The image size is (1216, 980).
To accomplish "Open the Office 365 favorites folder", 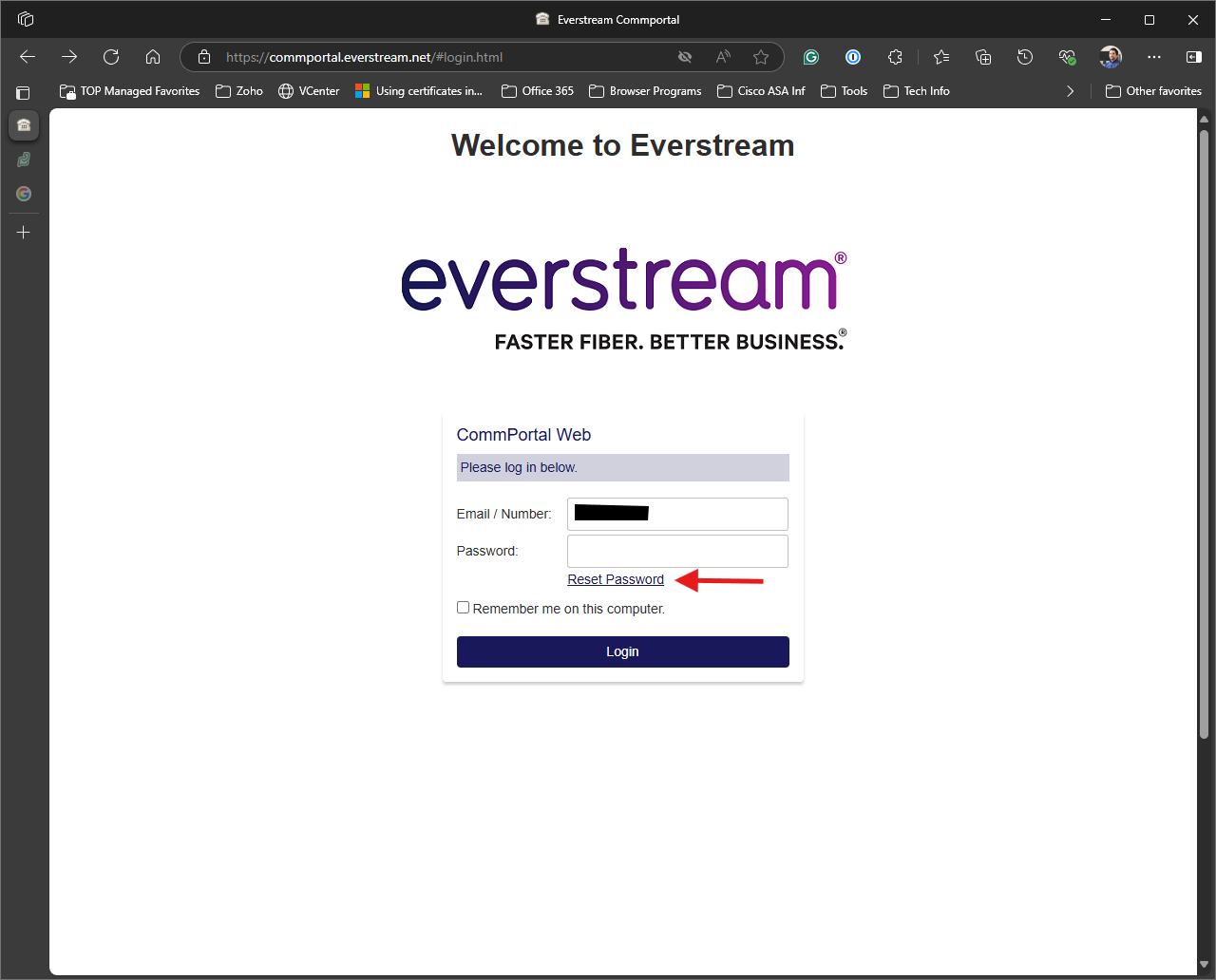I will pos(538,91).
